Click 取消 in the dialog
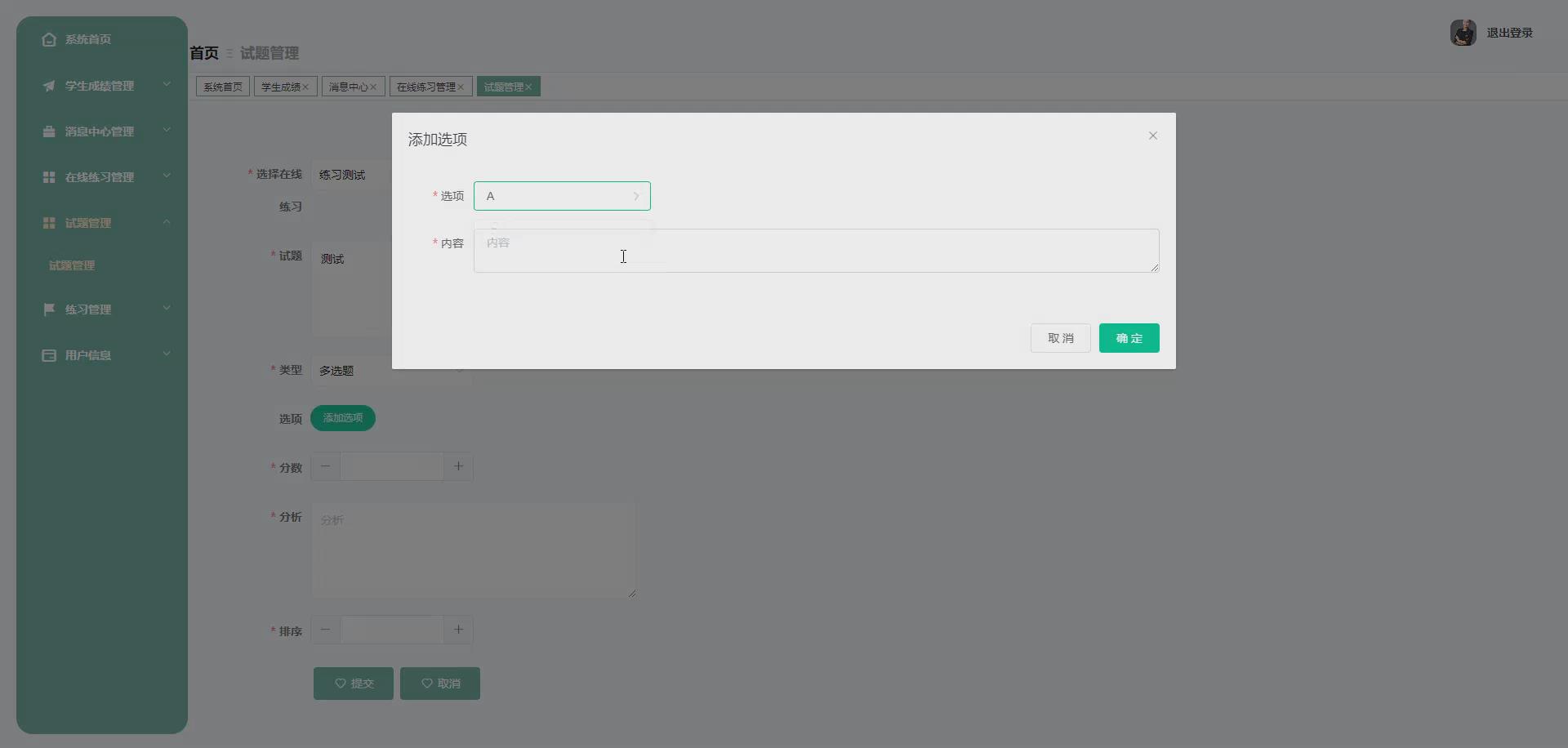Screen dimensions: 1568x748 coord(1060,337)
